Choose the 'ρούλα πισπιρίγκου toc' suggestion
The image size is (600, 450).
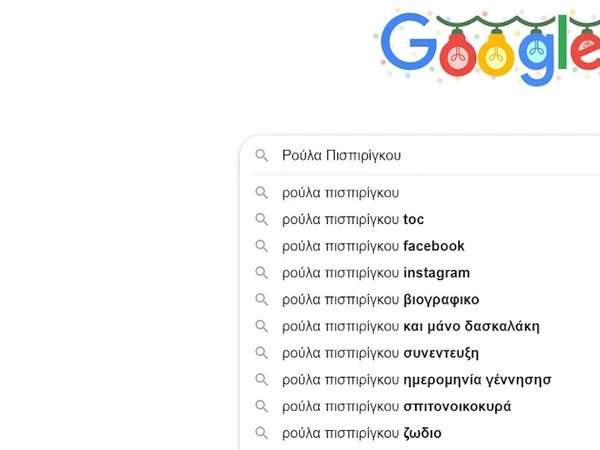(353, 220)
